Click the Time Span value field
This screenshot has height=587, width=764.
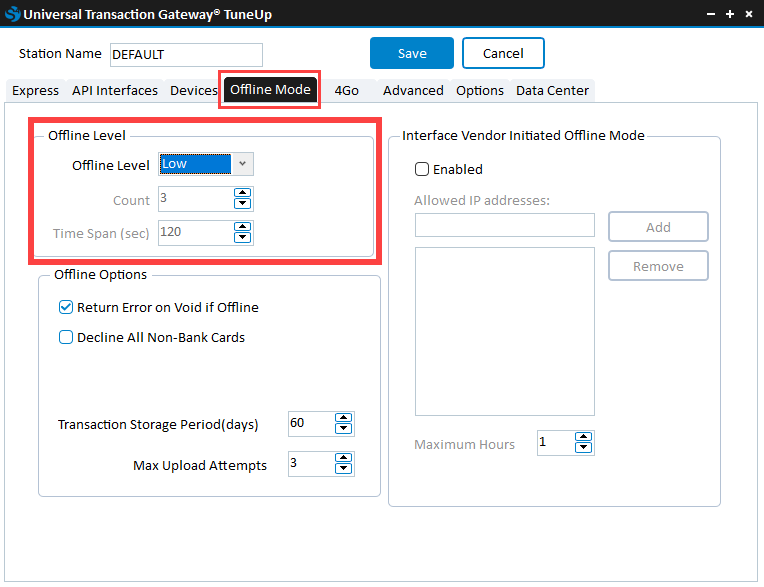(x=196, y=233)
